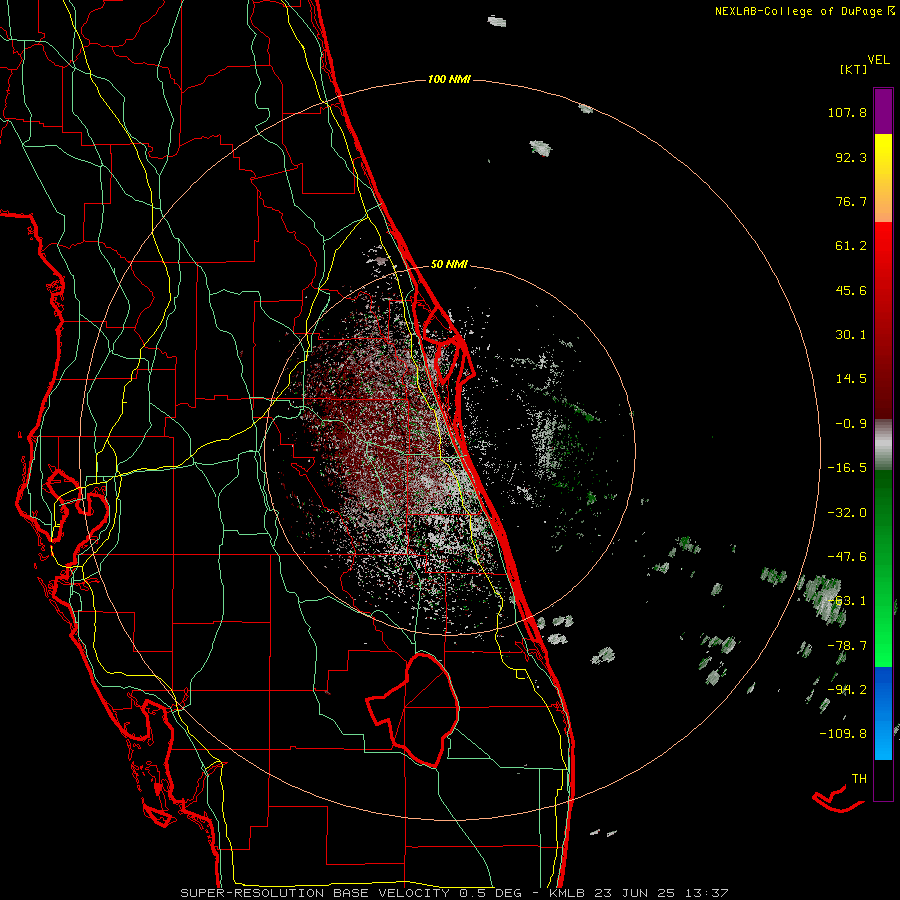Click the -78.7 velocity scale value
The image size is (900, 900).
coord(847,646)
